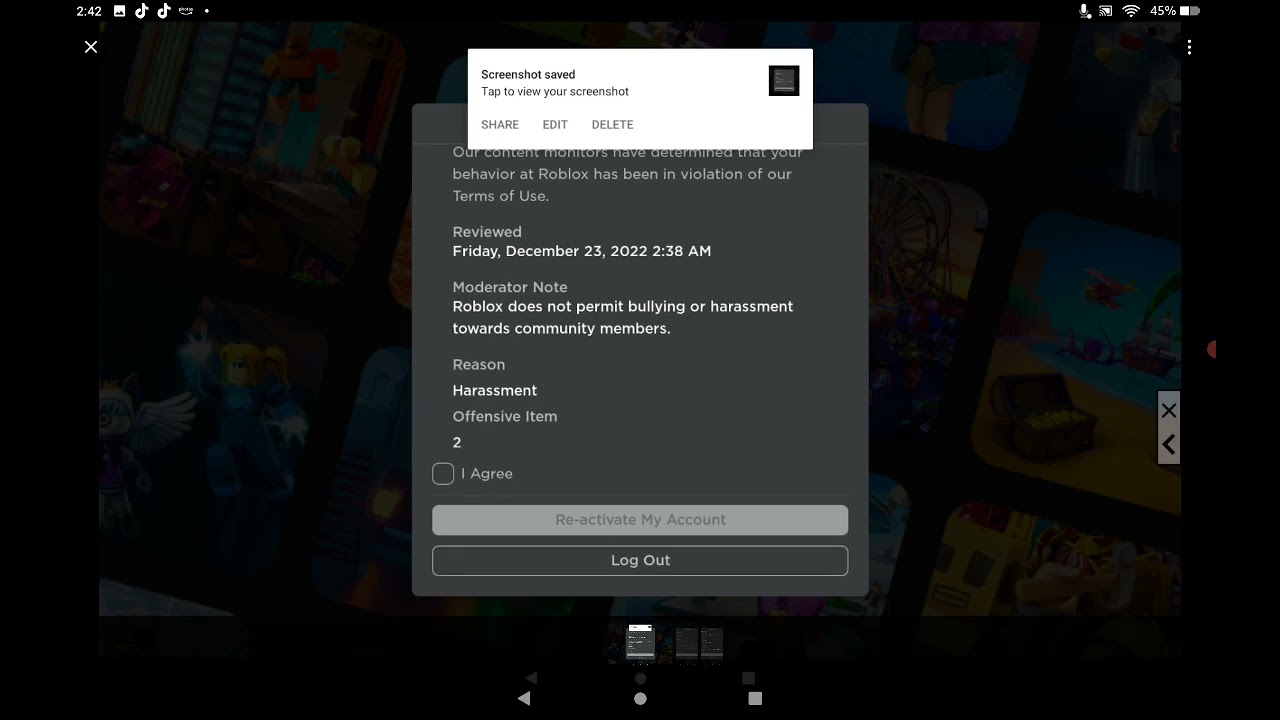Click the 'Roblox does not permit bullying' note
The image size is (1280, 720).
tap(623, 317)
